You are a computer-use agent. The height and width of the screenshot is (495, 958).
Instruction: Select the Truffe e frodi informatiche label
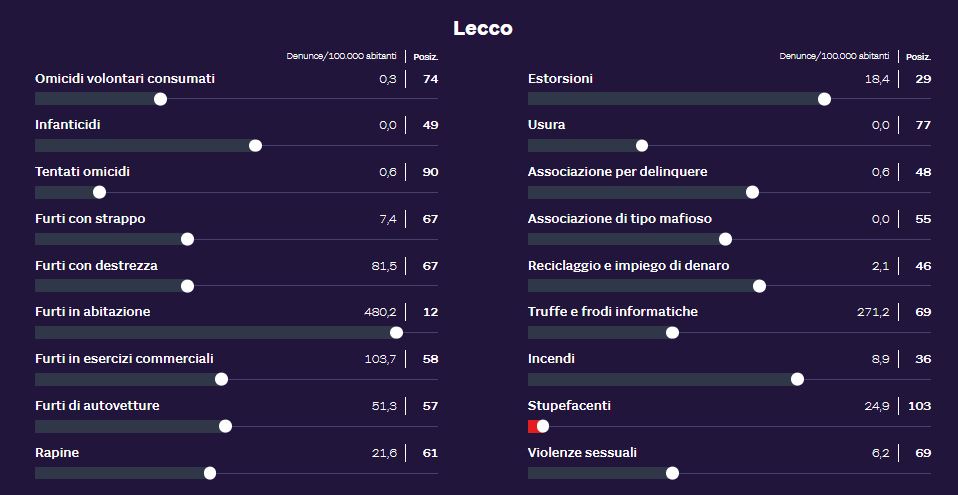click(x=613, y=312)
